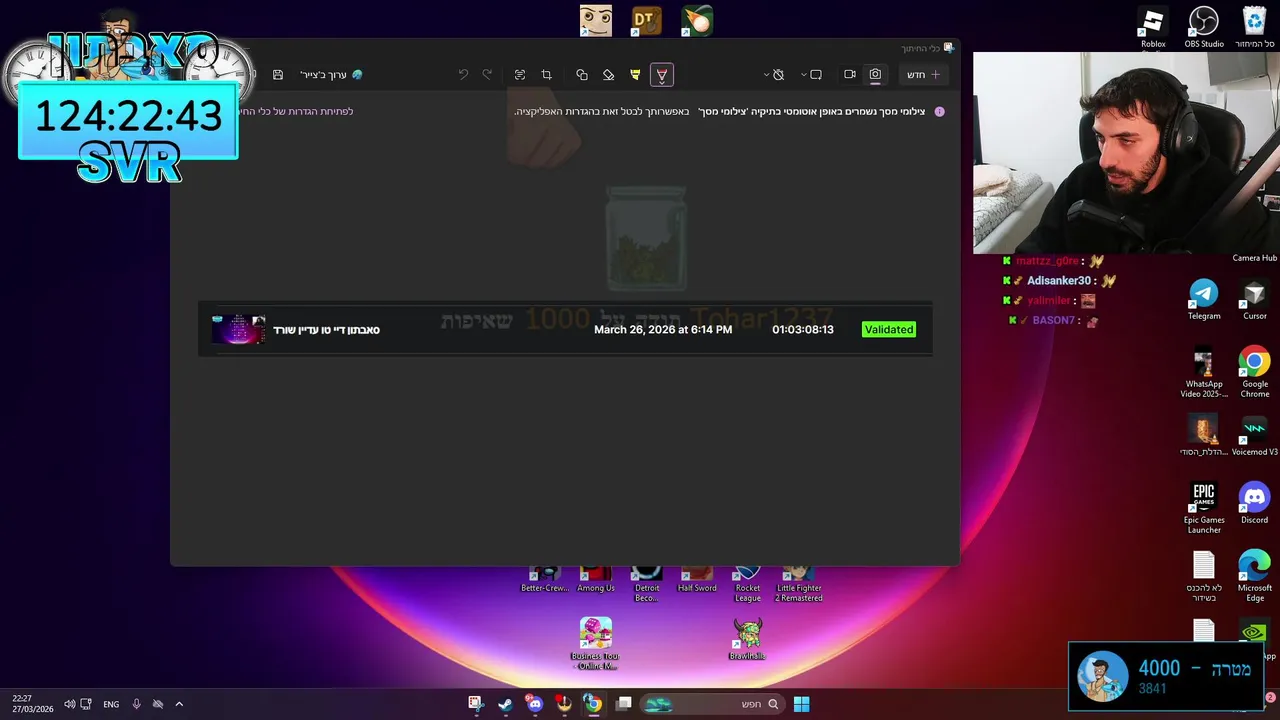This screenshot has height=720, width=1280.
Task: Open Steam from the taskbar
Action: (x=505, y=704)
